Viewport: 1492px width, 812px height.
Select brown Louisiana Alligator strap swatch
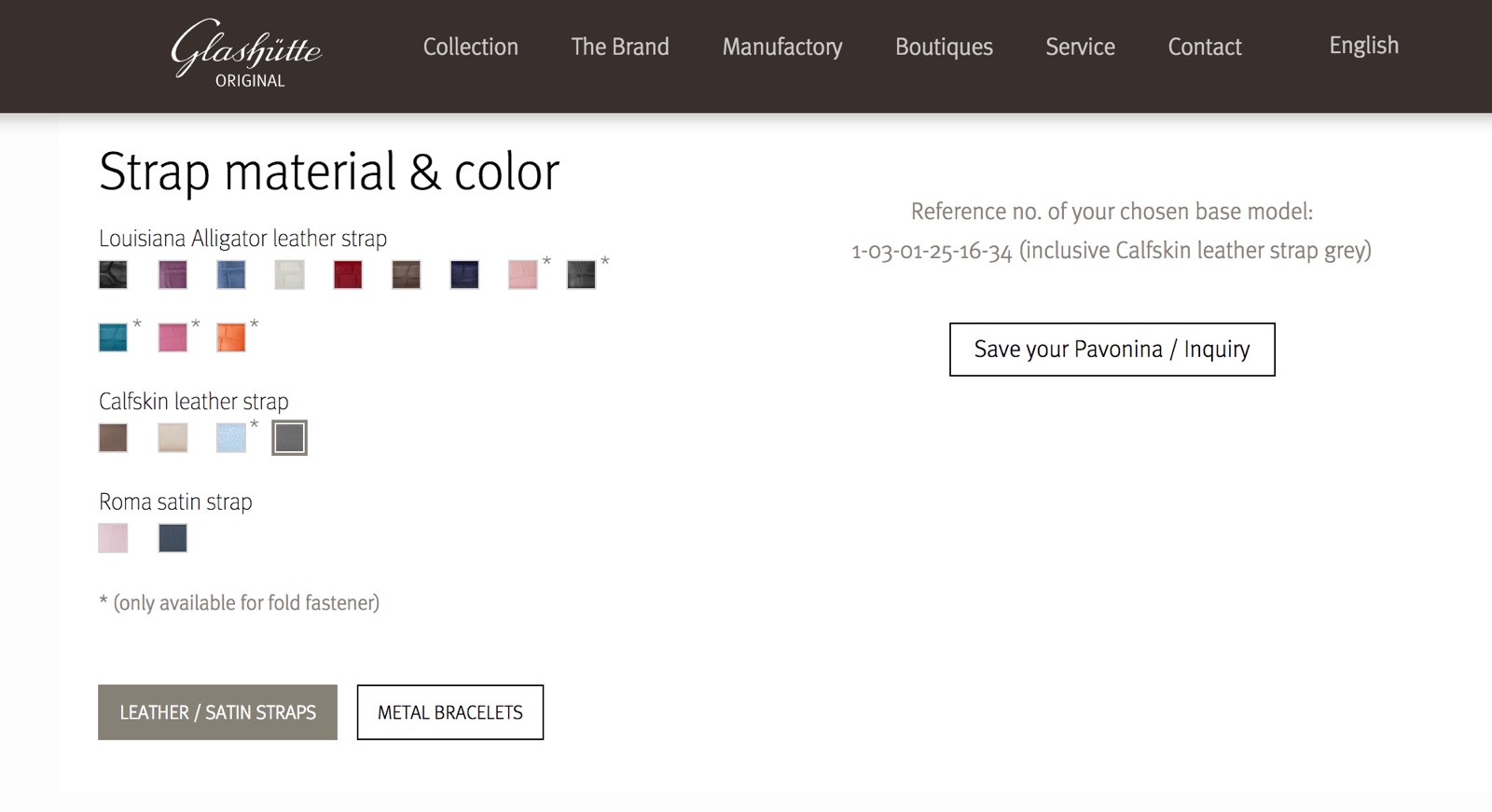406,274
